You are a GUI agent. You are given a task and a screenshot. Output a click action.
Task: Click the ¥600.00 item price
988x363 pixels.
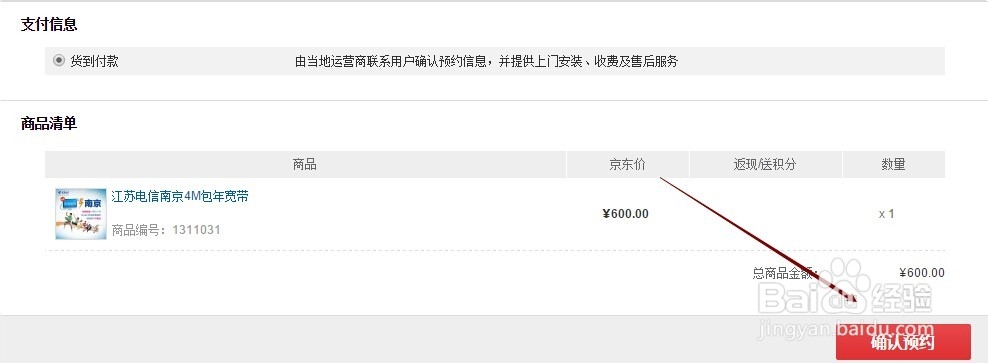click(x=626, y=214)
